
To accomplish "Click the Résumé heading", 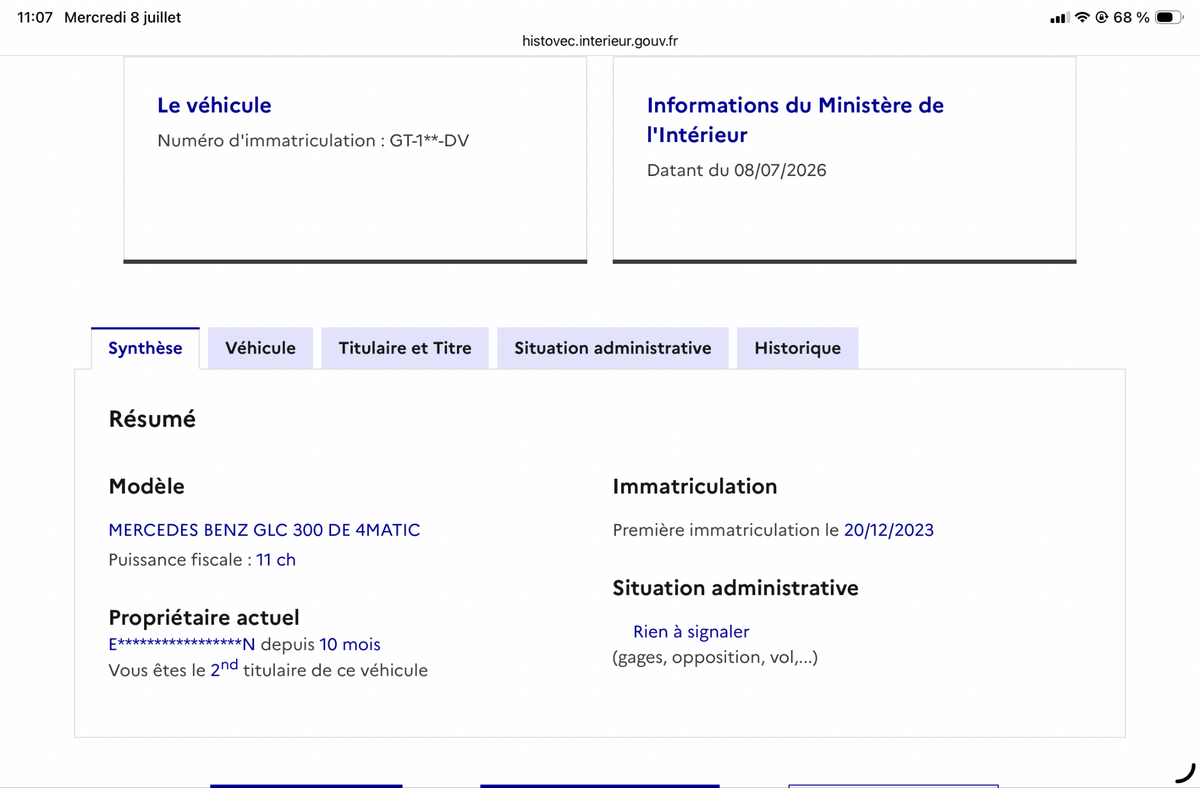I will [x=152, y=419].
